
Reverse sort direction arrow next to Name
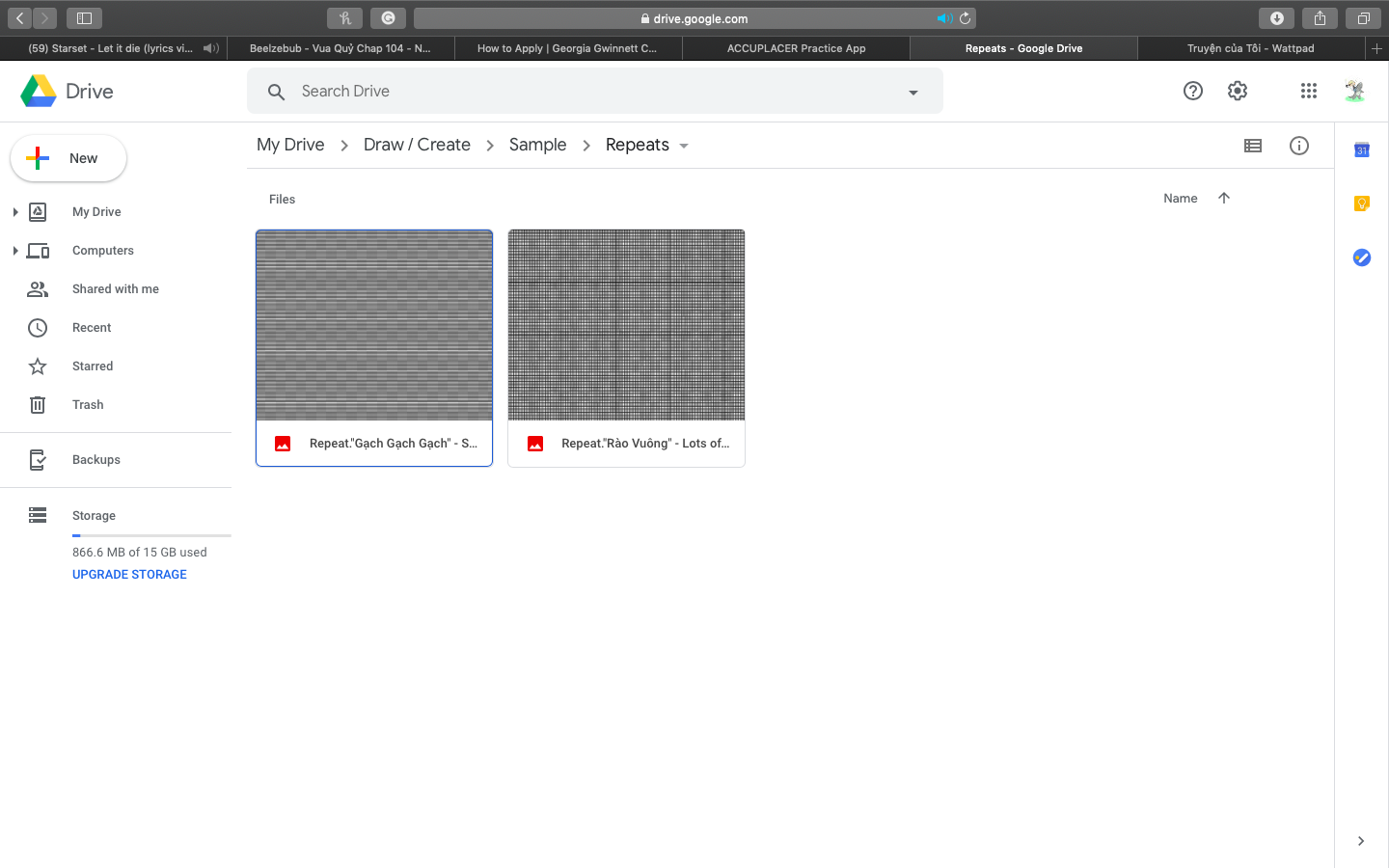[1224, 198]
